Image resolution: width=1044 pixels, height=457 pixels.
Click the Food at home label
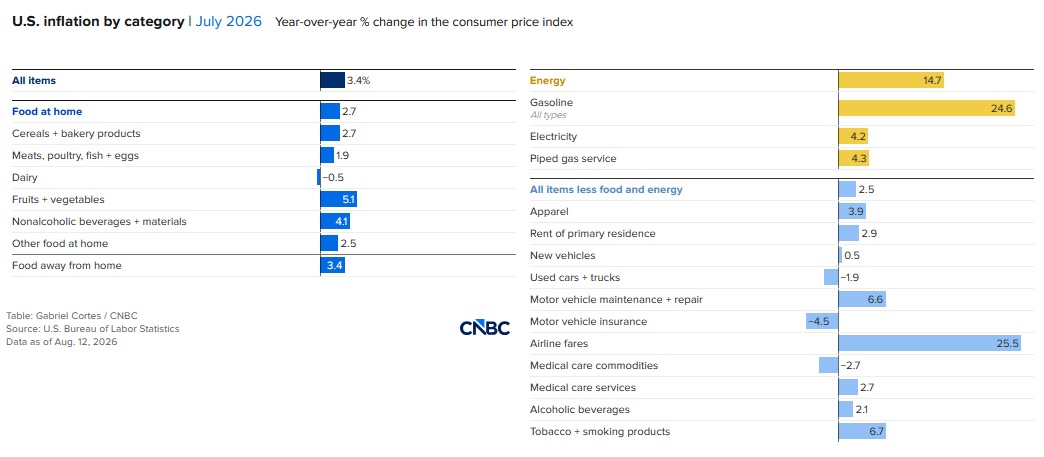pos(47,112)
